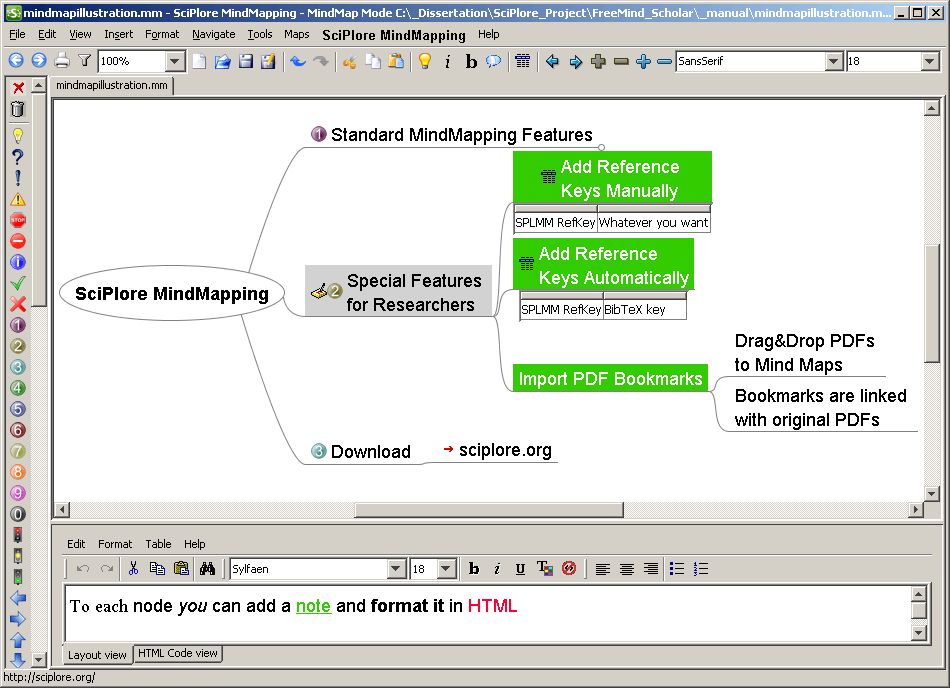Switch to the HTML Code view tab

click(x=177, y=654)
